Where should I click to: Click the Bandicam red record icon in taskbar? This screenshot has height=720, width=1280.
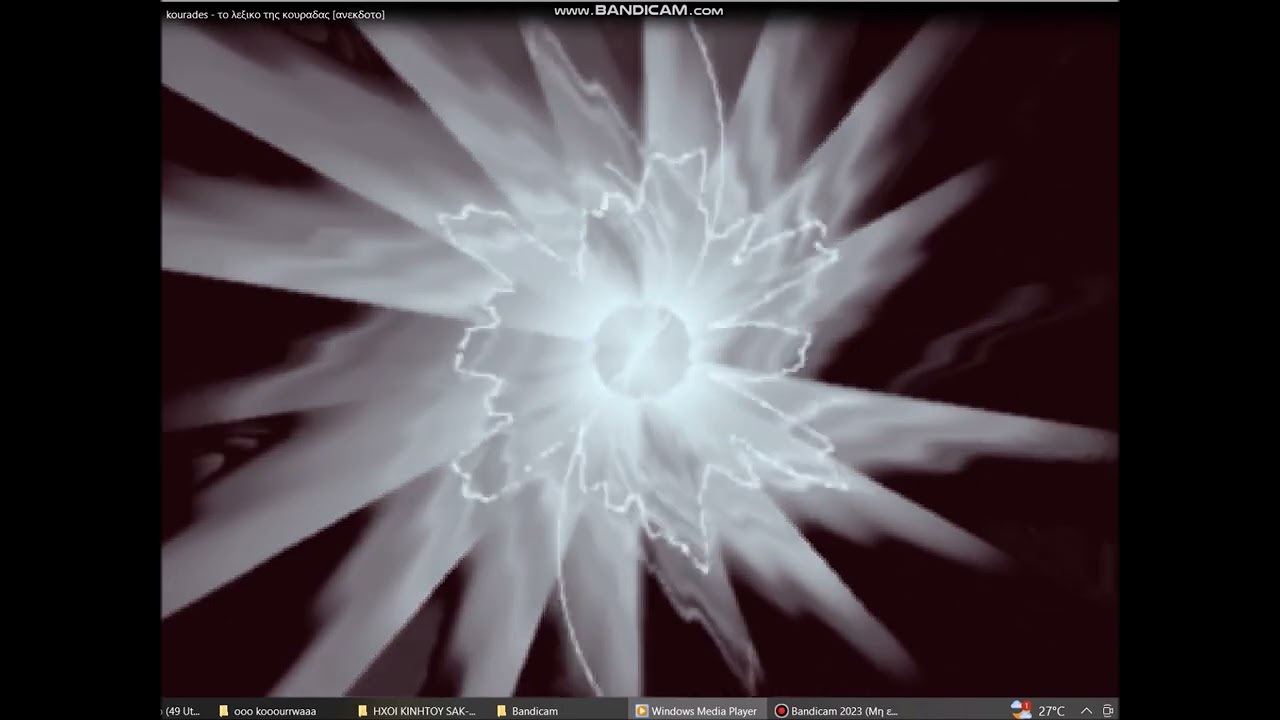[781, 711]
